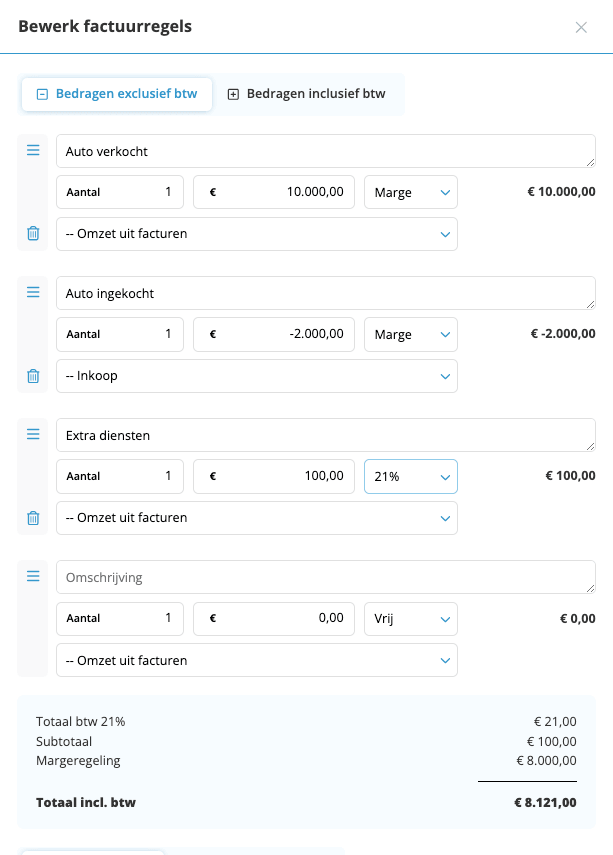Close the Bewerk factuurregels dialog
The image size is (613, 855).
click(x=581, y=27)
